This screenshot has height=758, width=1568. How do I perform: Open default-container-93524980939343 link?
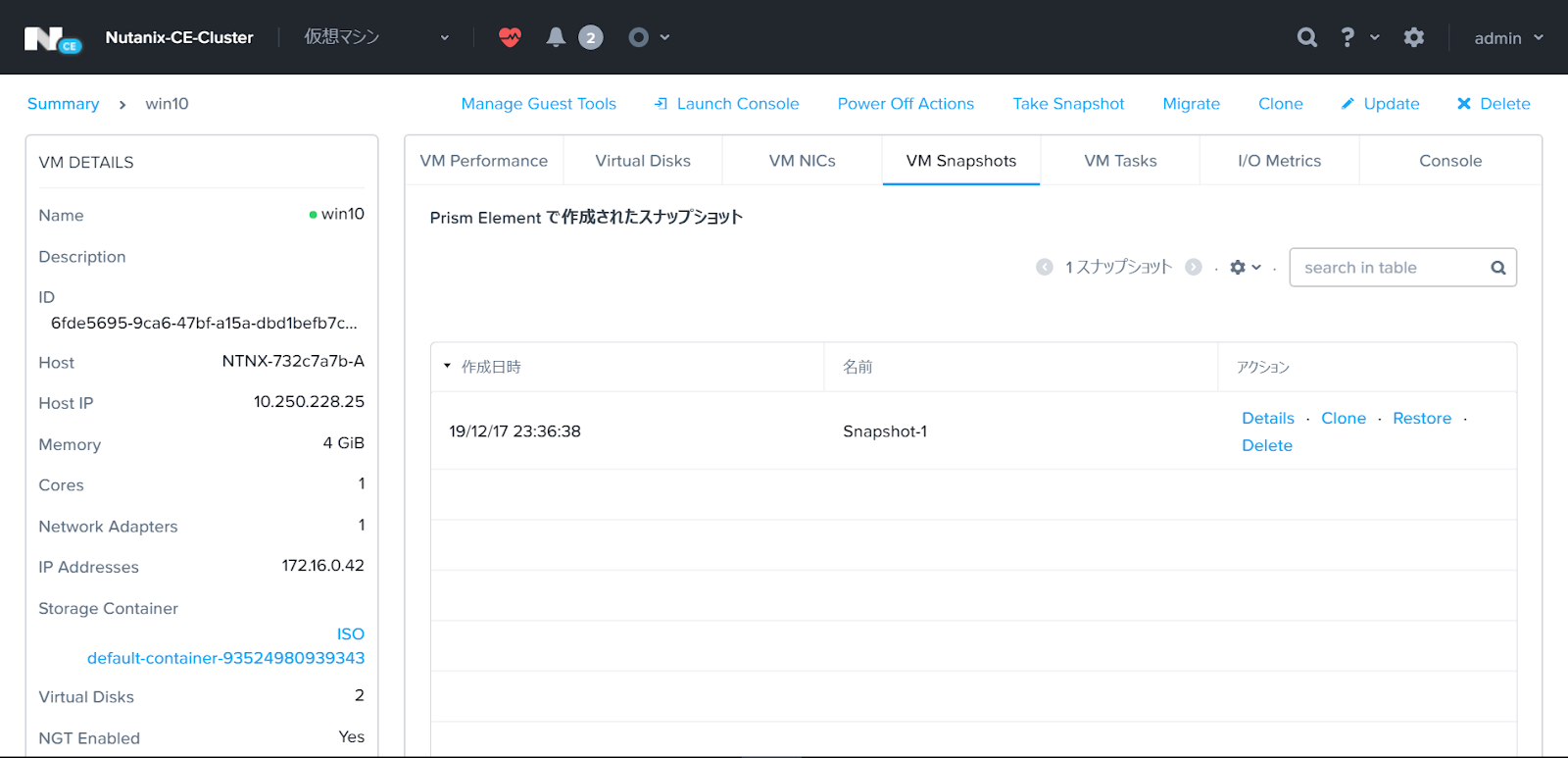point(225,658)
